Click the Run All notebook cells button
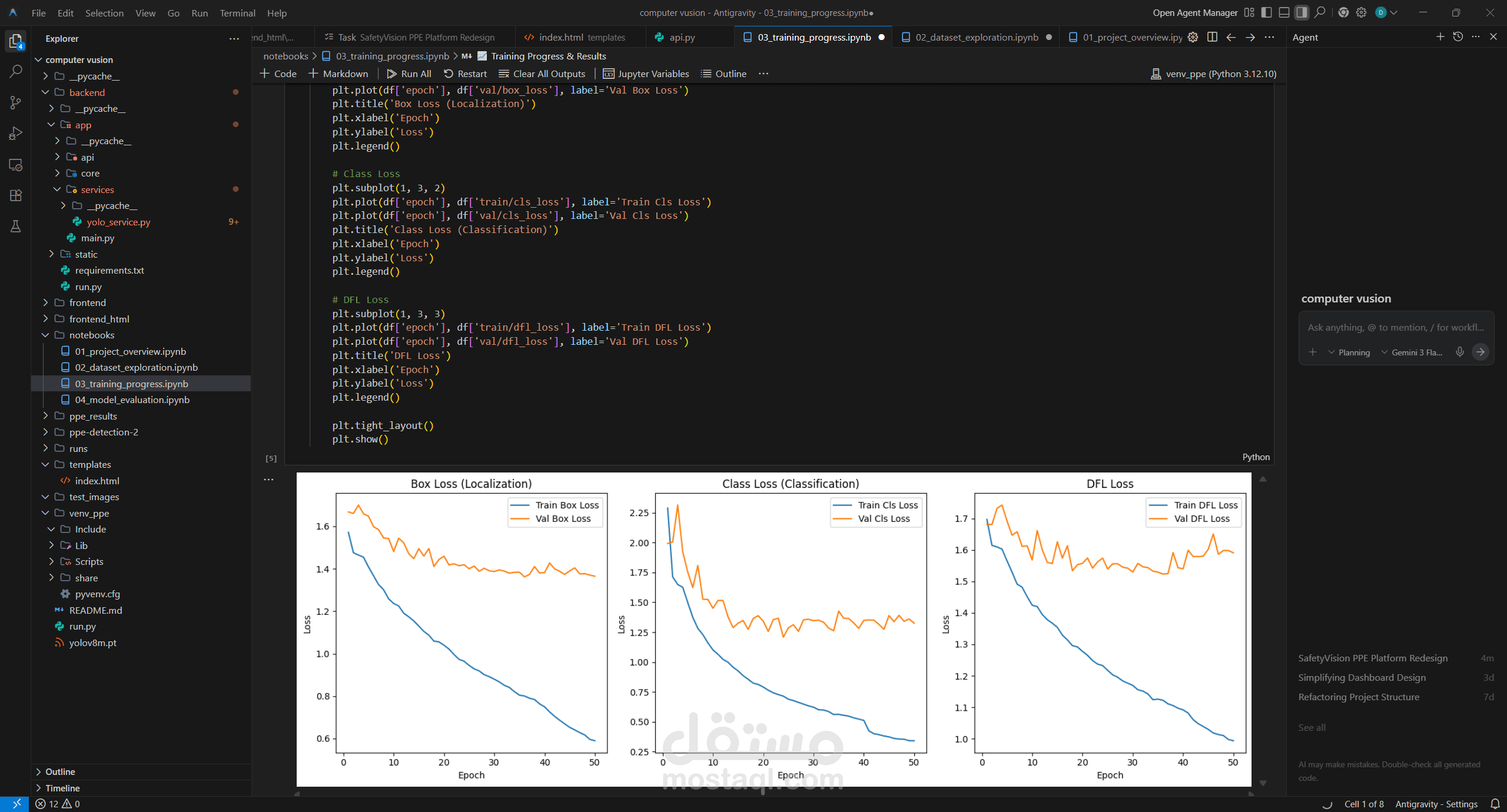 click(409, 74)
